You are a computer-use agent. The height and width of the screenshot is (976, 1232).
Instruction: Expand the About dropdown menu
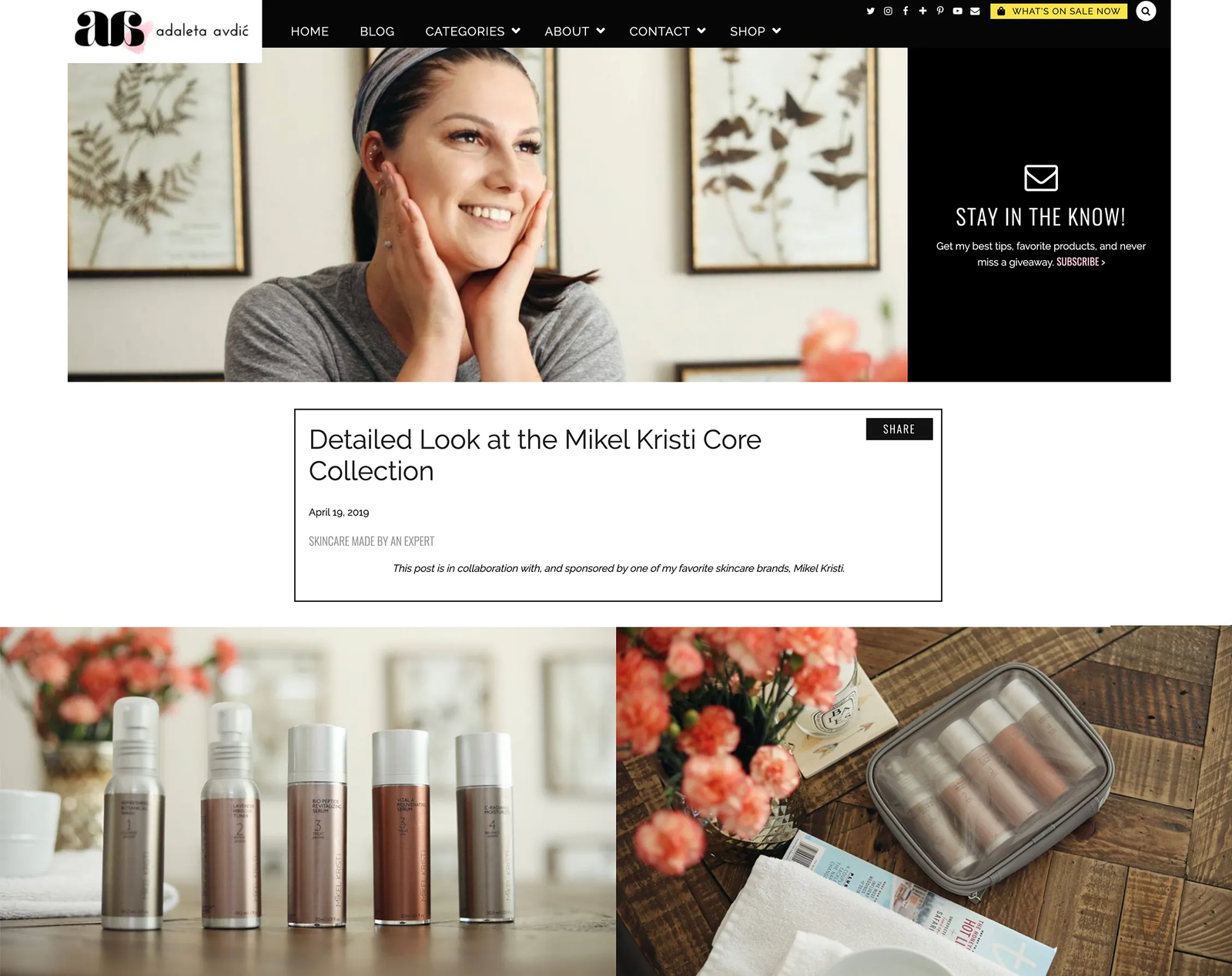tap(574, 32)
